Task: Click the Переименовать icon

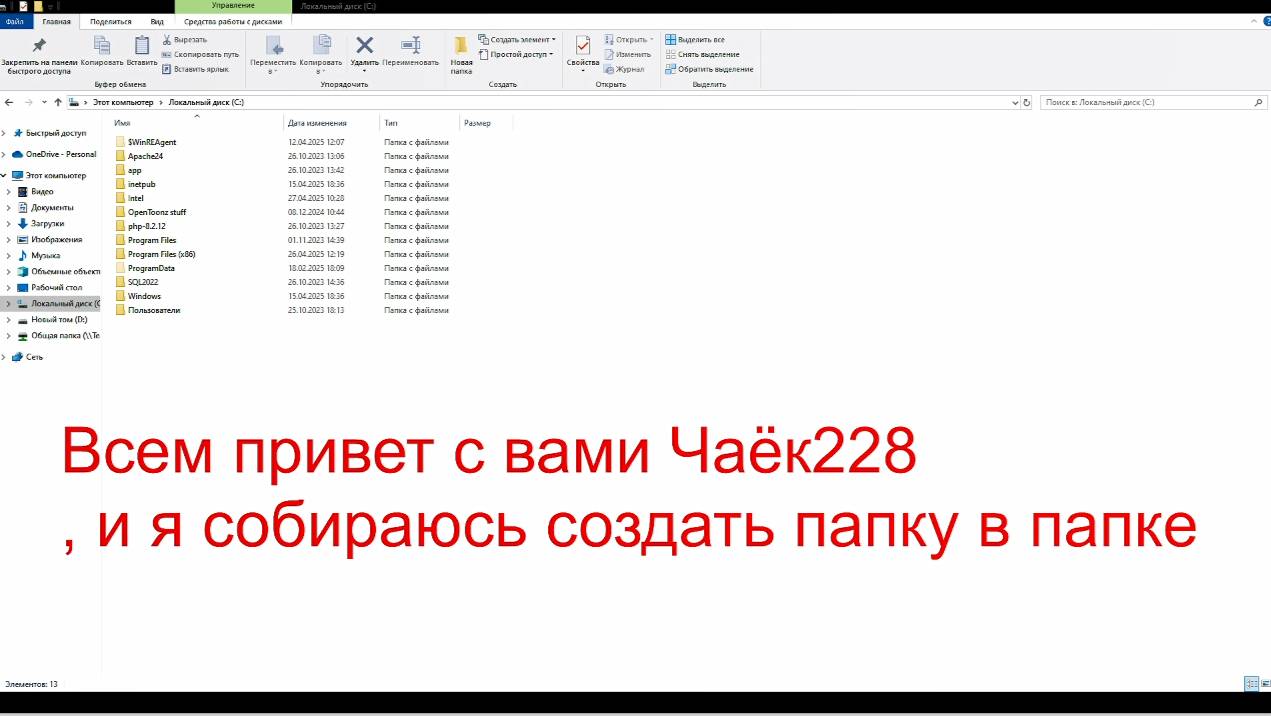Action: (410, 45)
